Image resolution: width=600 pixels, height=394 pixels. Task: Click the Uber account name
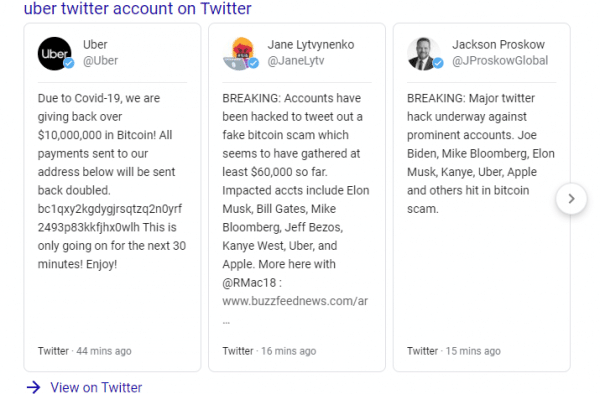[95, 44]
